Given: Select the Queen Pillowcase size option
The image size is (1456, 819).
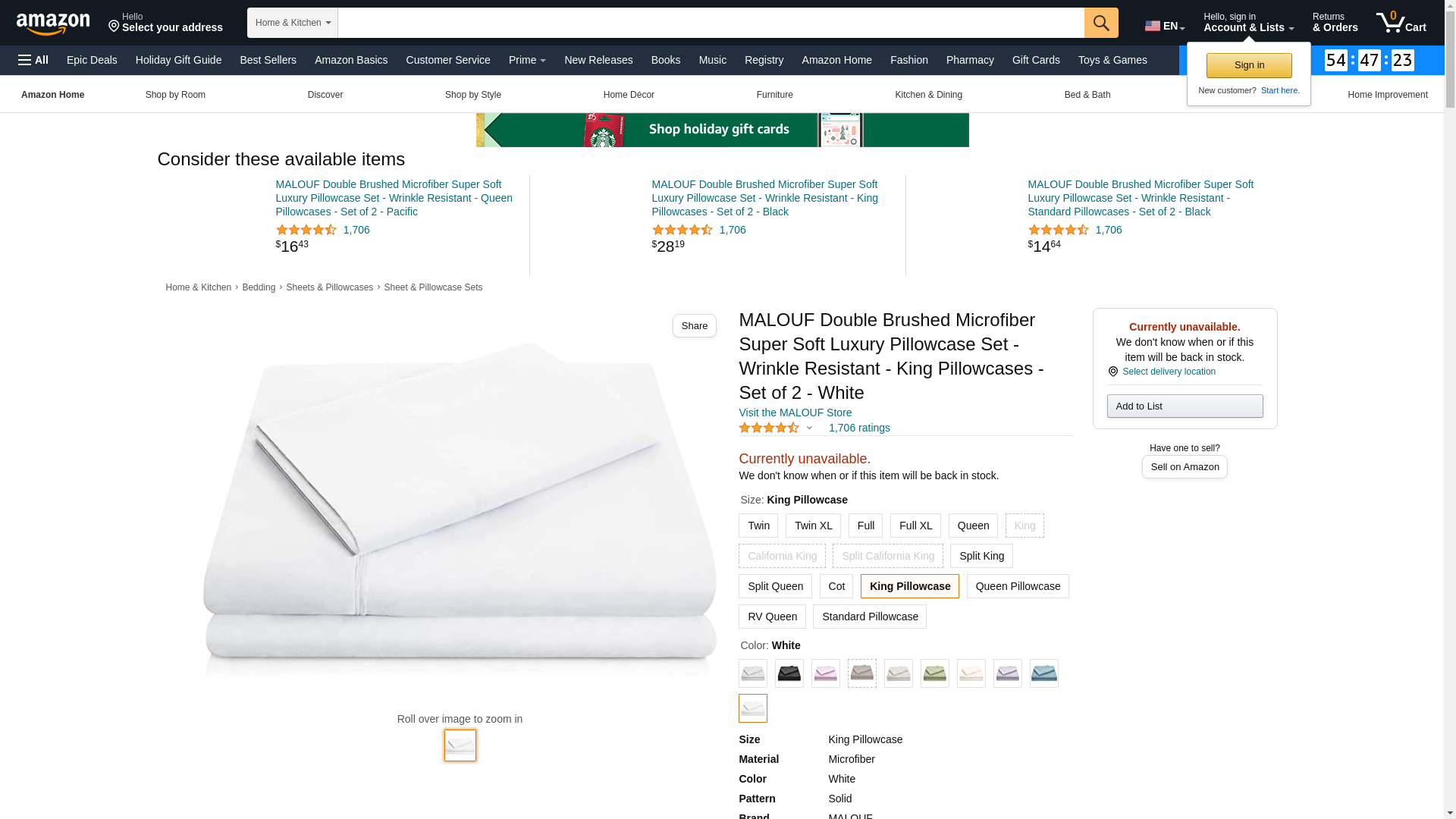Looking at the screenshot, I should pos(1018,586).
